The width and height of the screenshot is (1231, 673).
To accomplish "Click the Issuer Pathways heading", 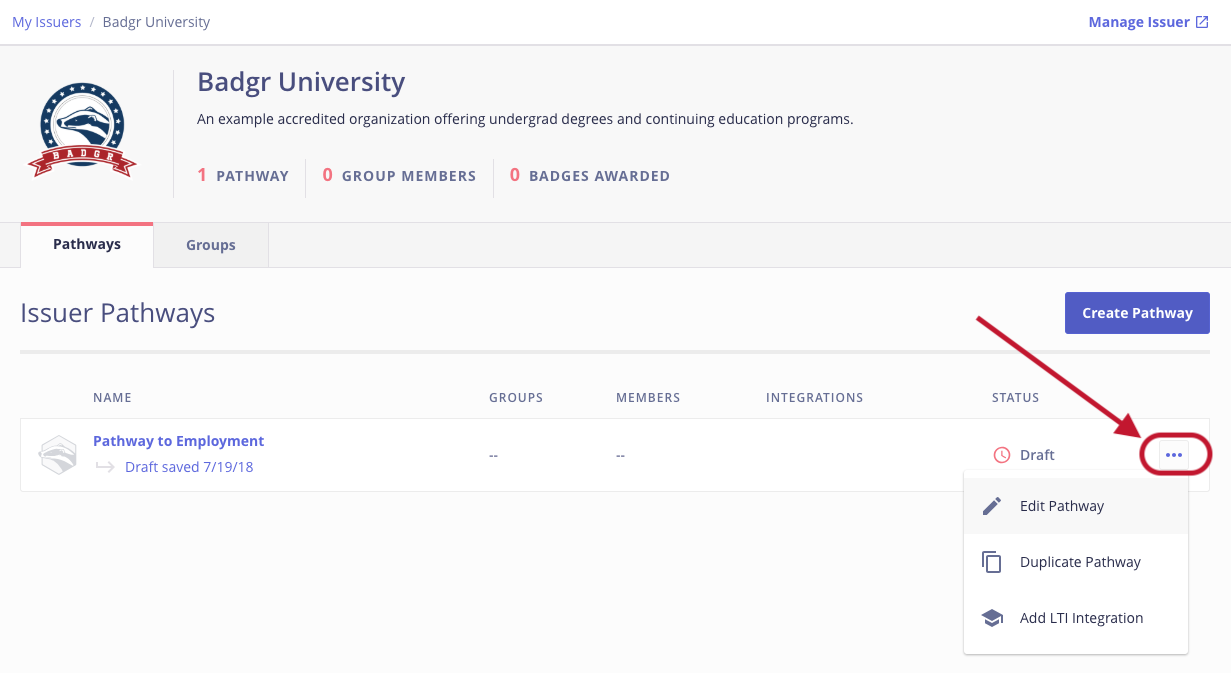I will [118, 313].
